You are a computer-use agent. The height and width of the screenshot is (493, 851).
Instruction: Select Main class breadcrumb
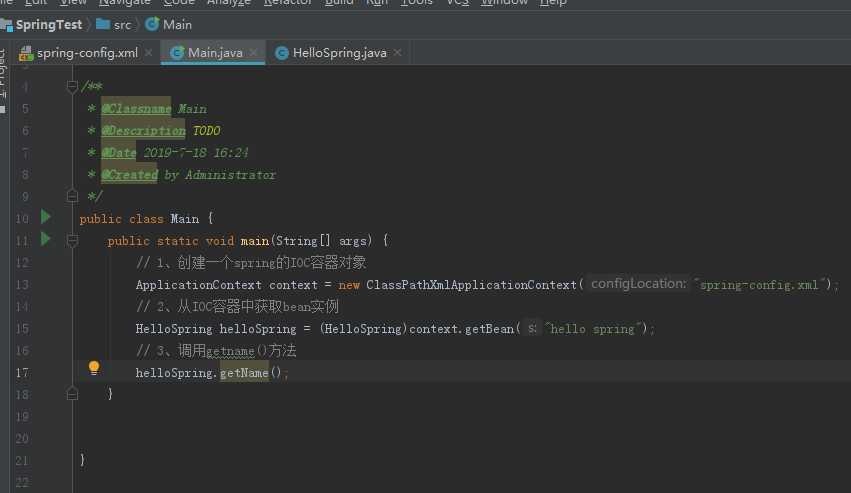[177, 25]
